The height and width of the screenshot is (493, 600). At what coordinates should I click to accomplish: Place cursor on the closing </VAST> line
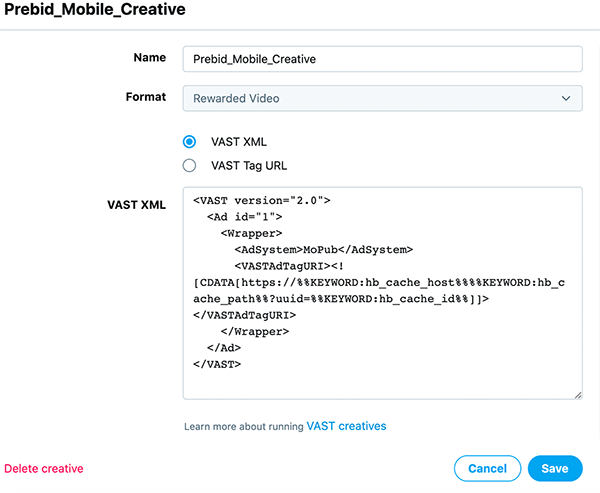(x=217, y=364)
